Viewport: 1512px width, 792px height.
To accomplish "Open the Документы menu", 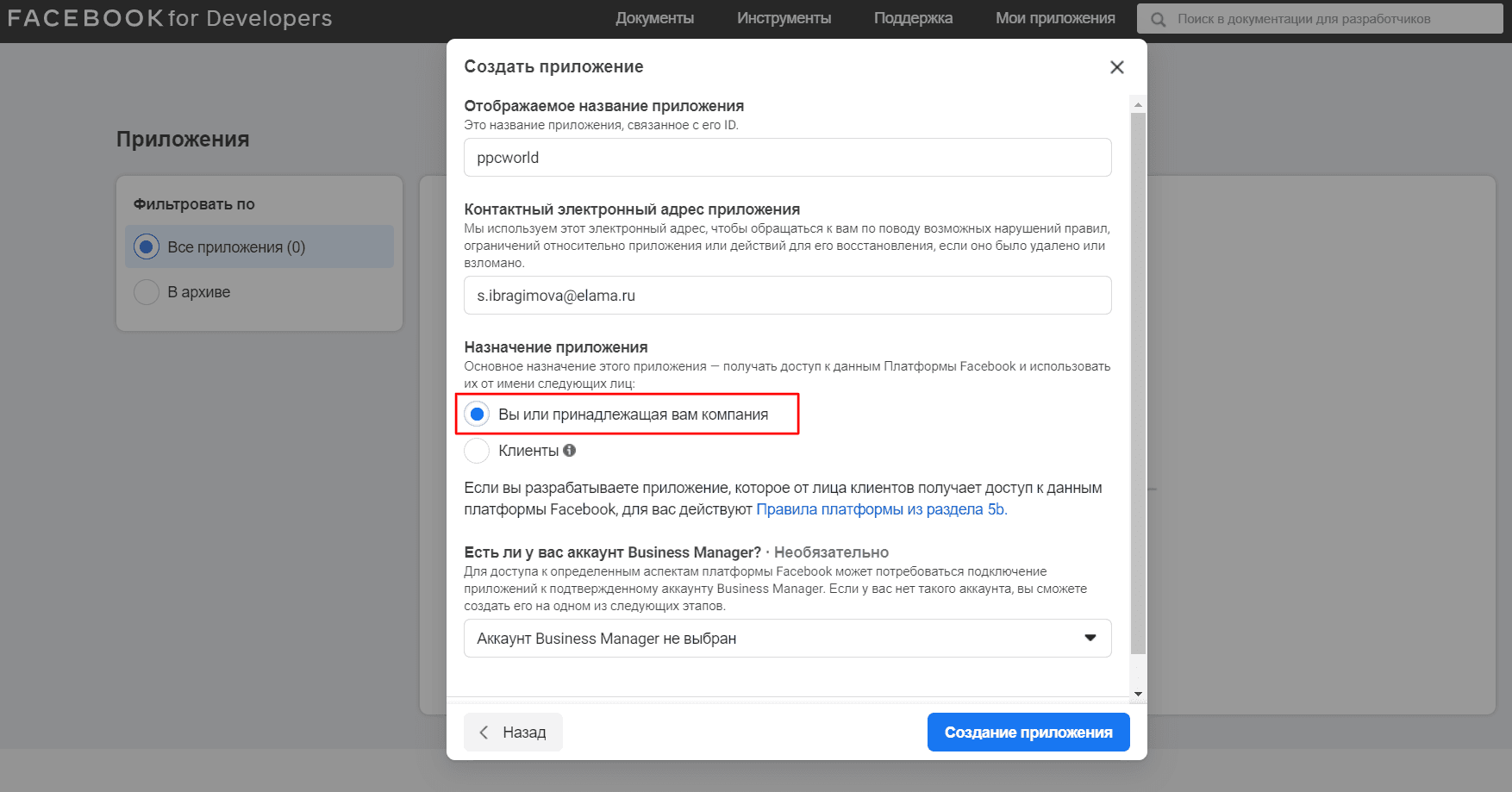I will click(x=654, y=18).
